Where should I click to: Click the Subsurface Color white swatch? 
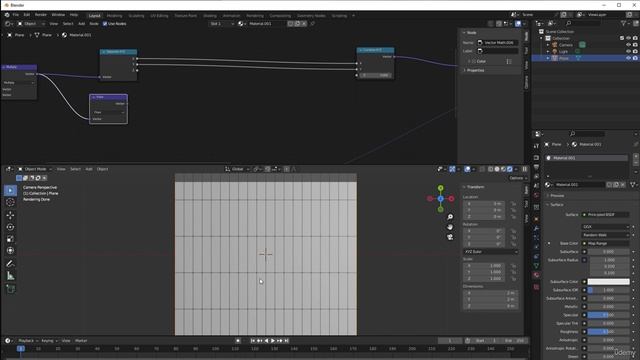coord(608,282)
